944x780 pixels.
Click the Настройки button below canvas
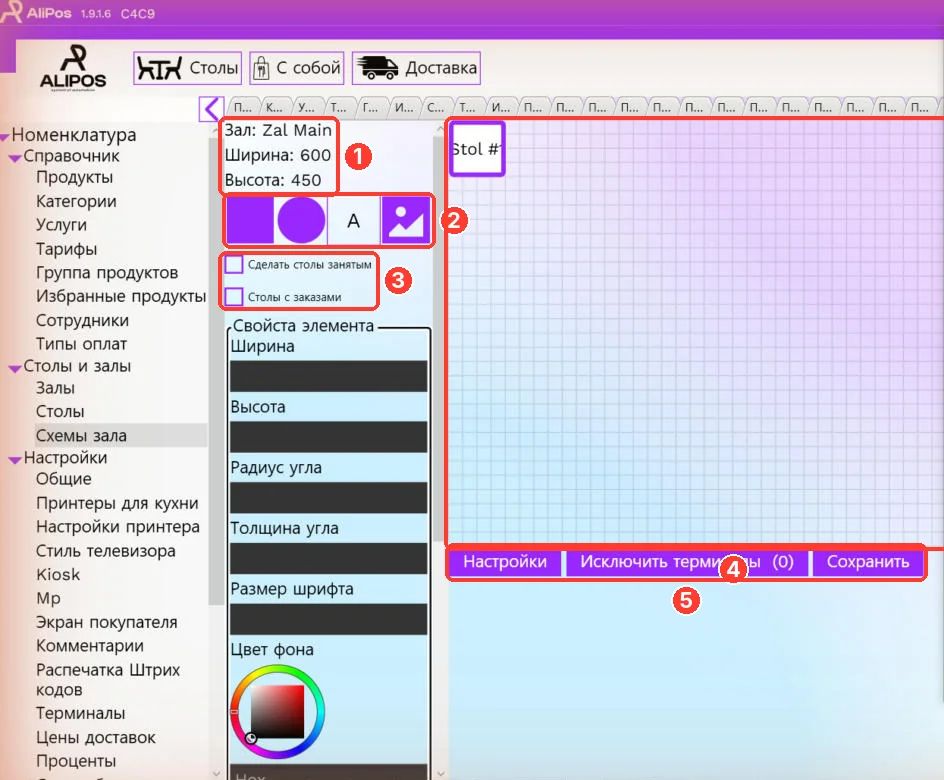point(505,562)
